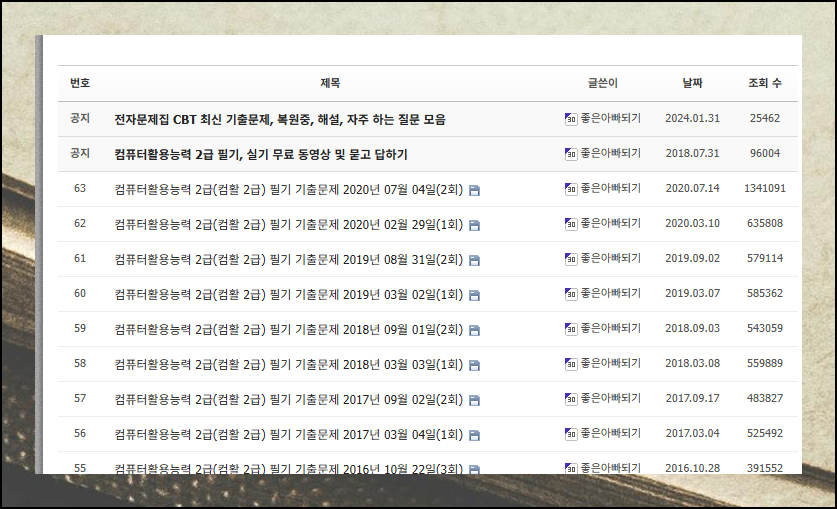The image size is (837, 509).
Task: Click the file attachment icon on row 63
Action: click(x=474, y=190)
